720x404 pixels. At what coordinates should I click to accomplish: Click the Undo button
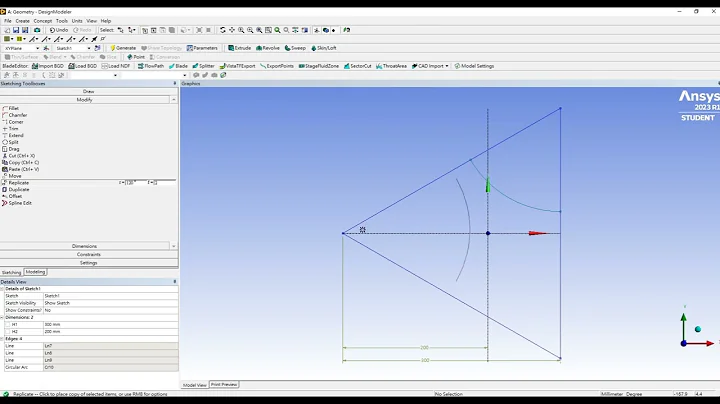click(x=59, y=30)
